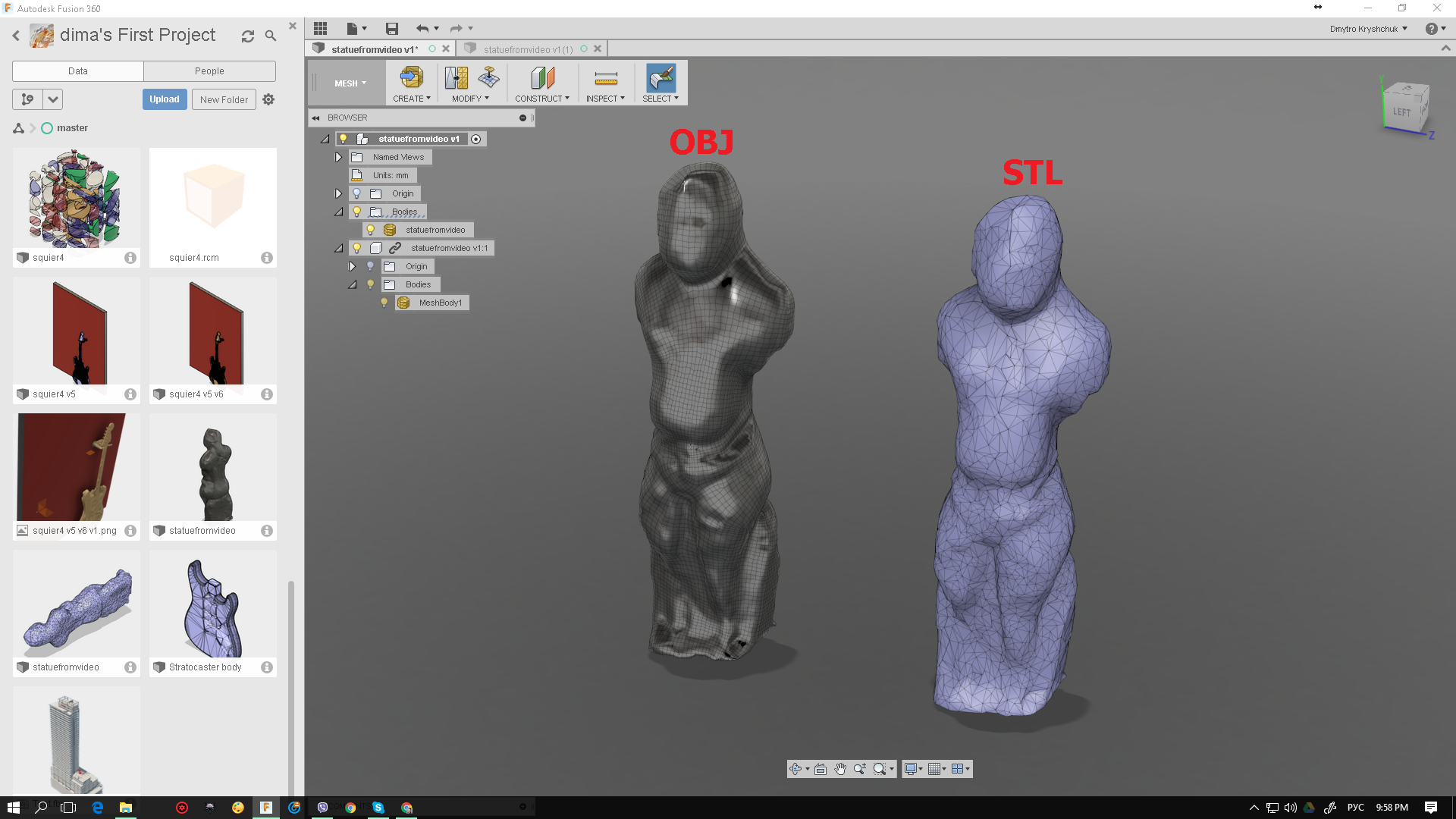Select the Zoom Window fit tool
This screenshot has height=819, width=1456.
coord(880,769)
